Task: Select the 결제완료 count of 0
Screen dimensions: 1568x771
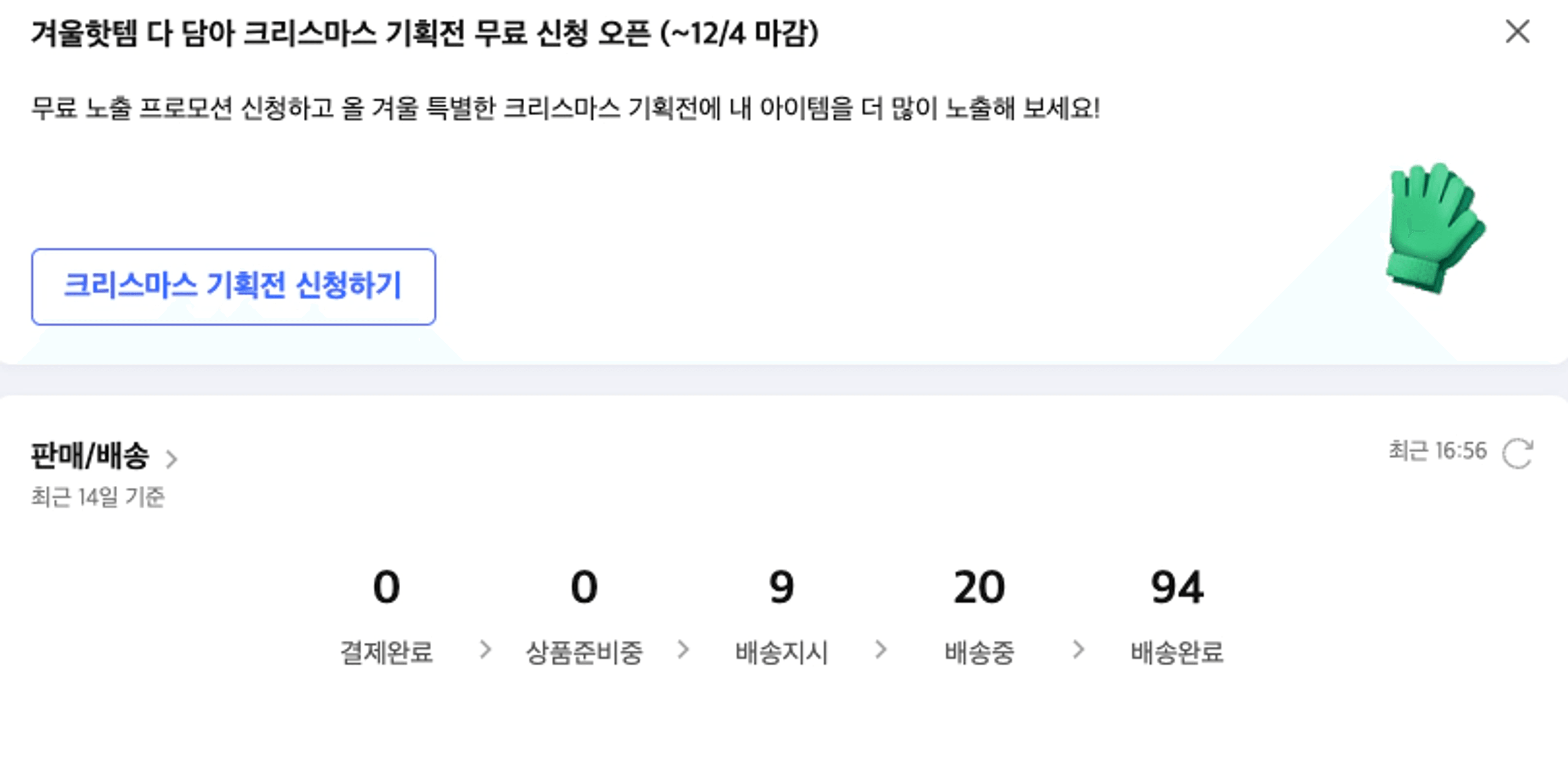Action: (x=387, y=587)
